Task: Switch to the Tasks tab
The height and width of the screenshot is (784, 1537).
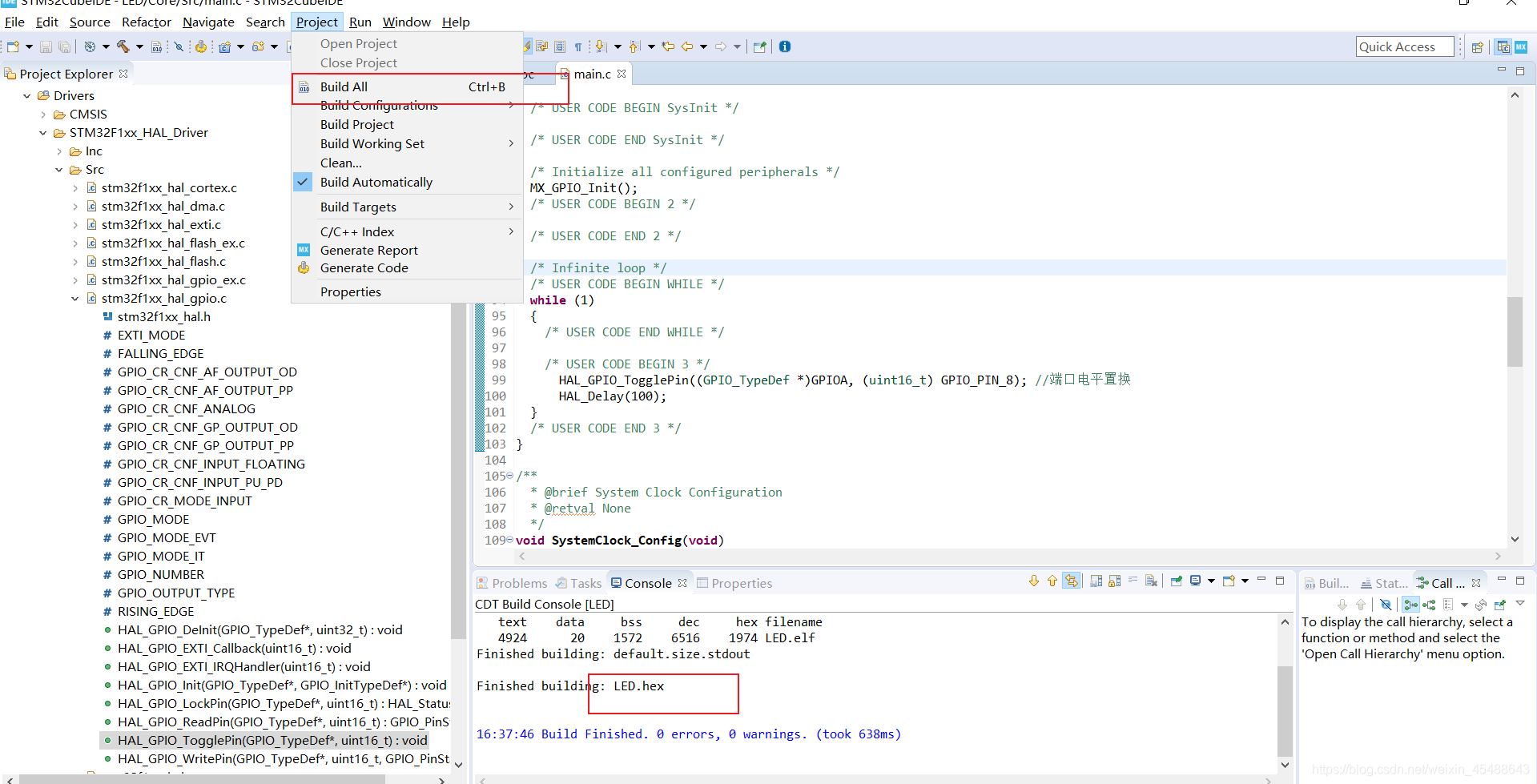Action: [x=578, y=583]
